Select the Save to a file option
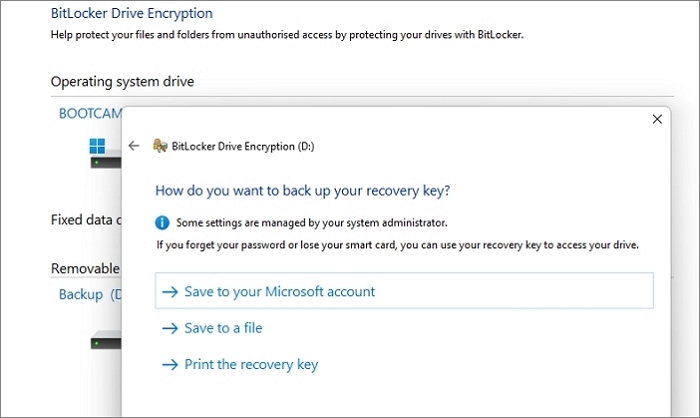Viewport: 700px width, 418px height. pos(223,328)
